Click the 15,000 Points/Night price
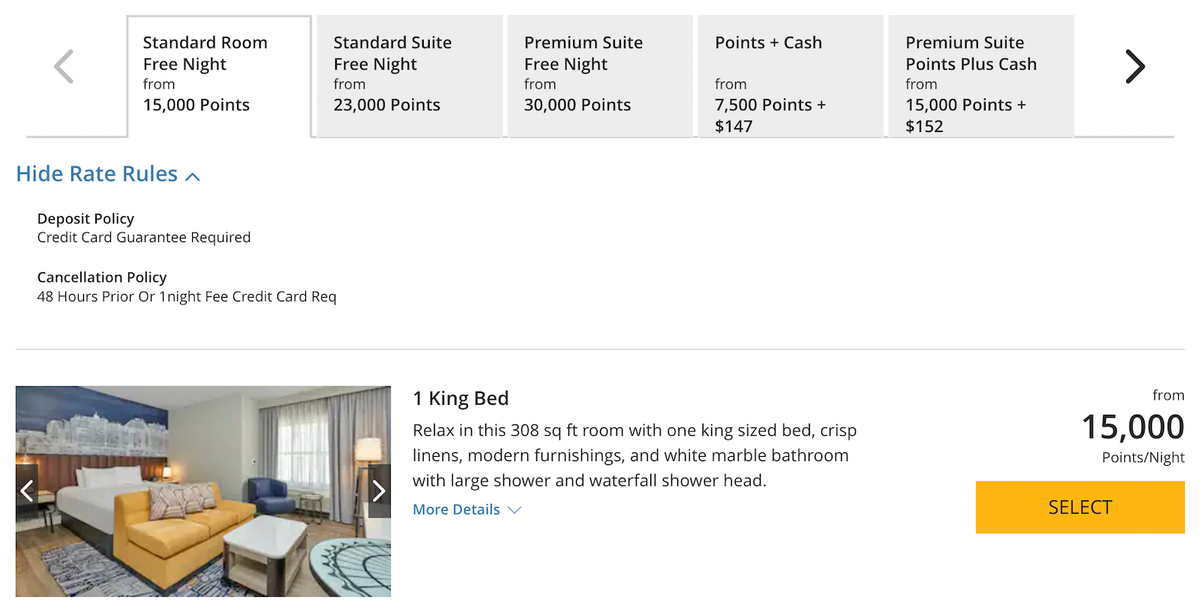 click(1132, 428)
